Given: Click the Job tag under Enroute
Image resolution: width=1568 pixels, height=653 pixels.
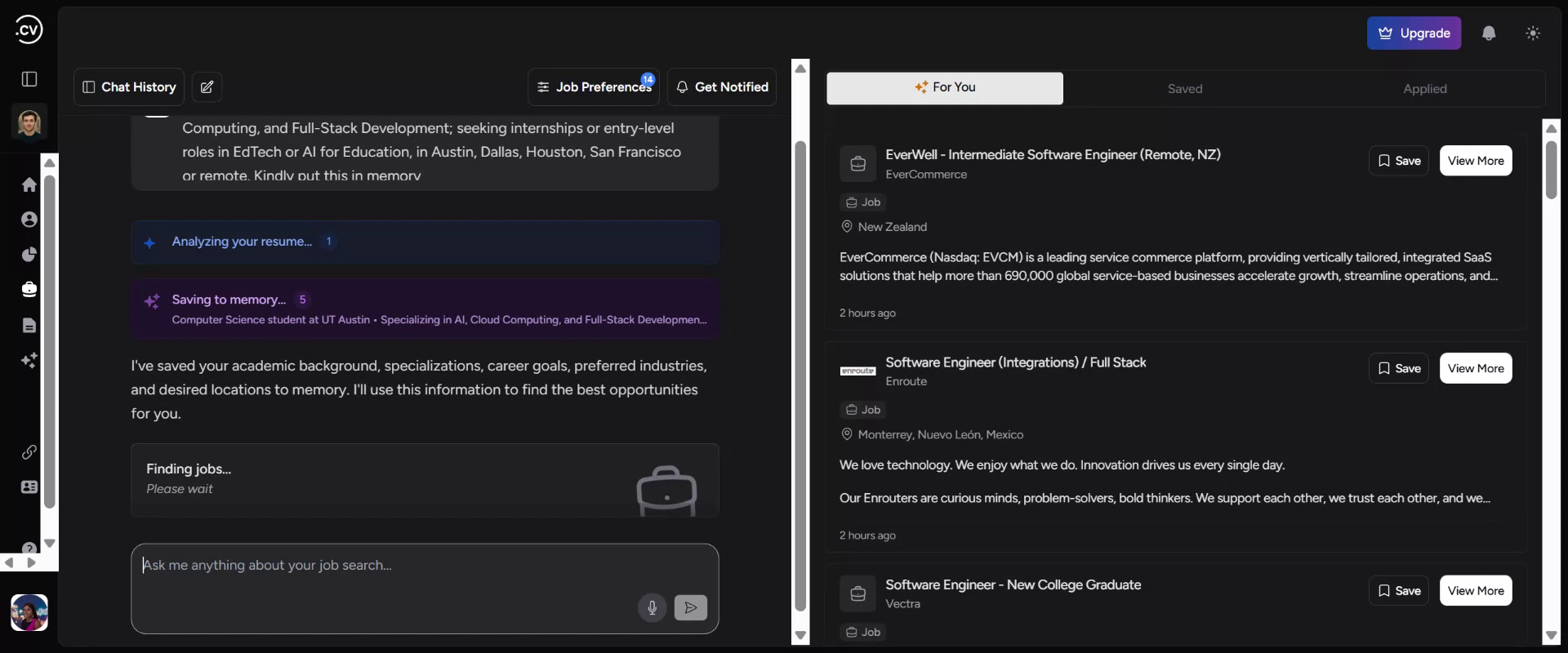Looking at the screenshot, I should click(x=863, y=410).
